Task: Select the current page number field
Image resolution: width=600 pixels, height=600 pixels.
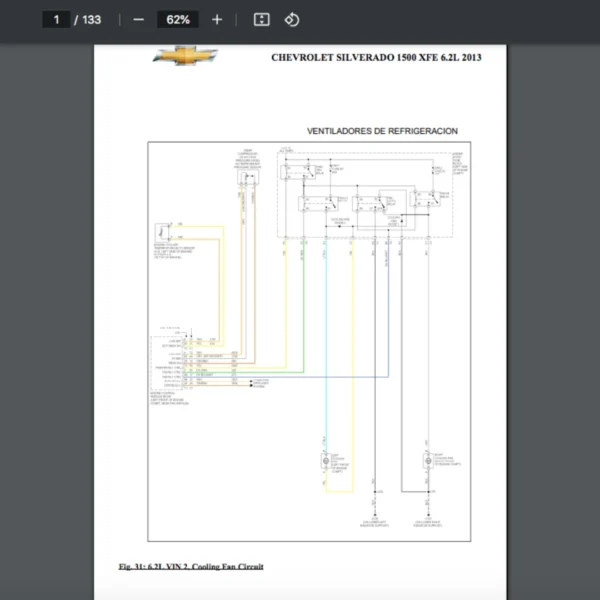Action: point(56,19)
